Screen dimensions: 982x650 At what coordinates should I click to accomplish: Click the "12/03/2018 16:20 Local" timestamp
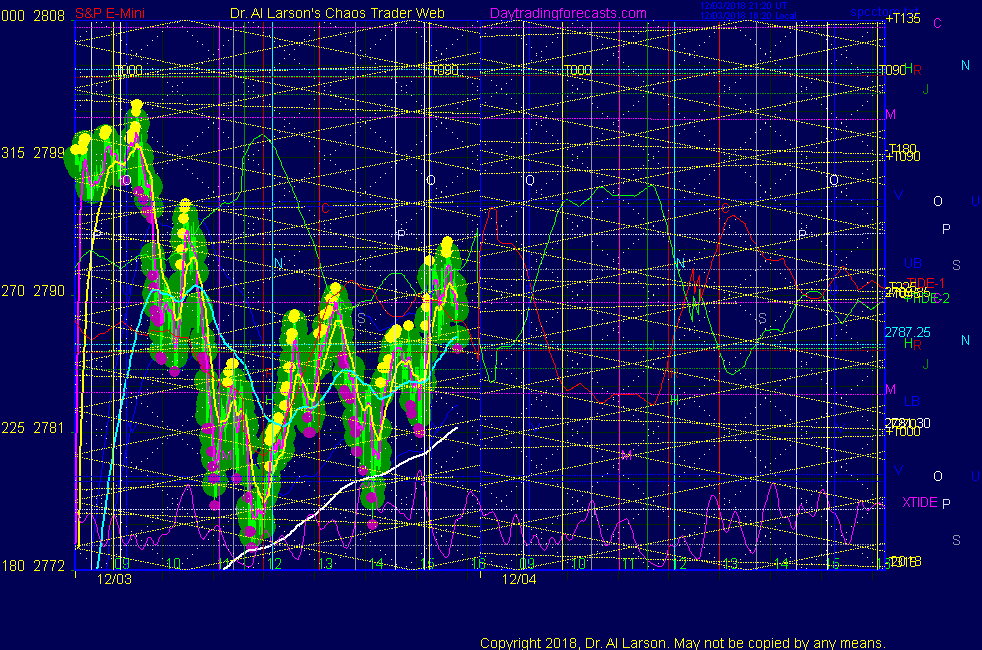tap(748, 16)
